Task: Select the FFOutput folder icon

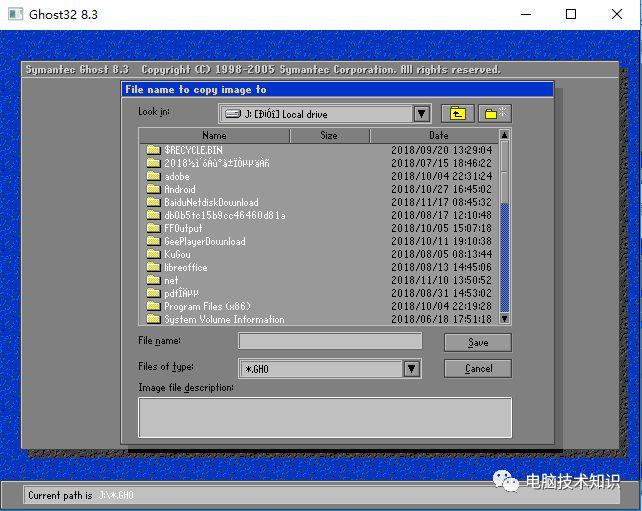Action: [154, 228]
